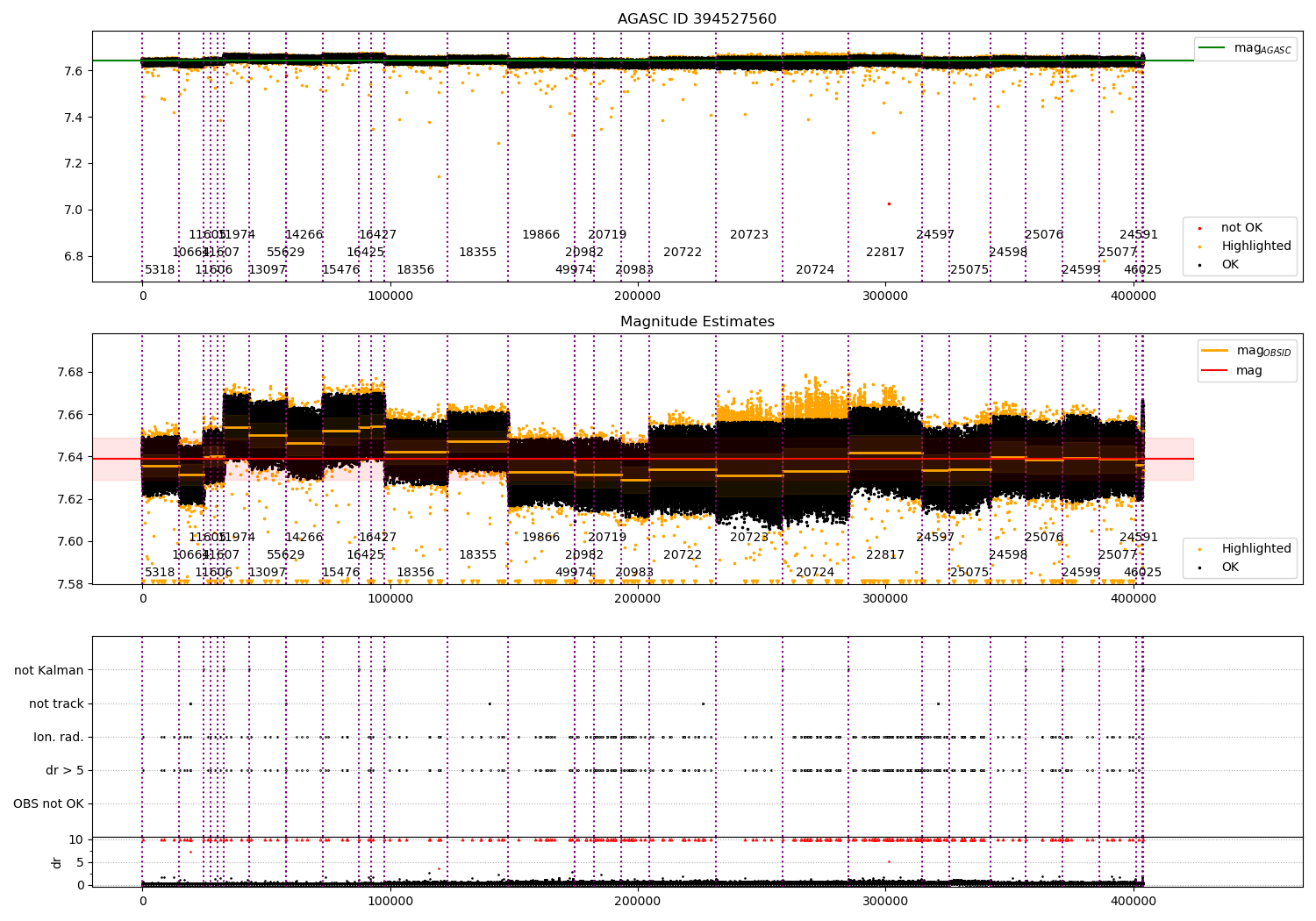
Task: Click the 'not Kalman' axis label
Action: point(49,670)
